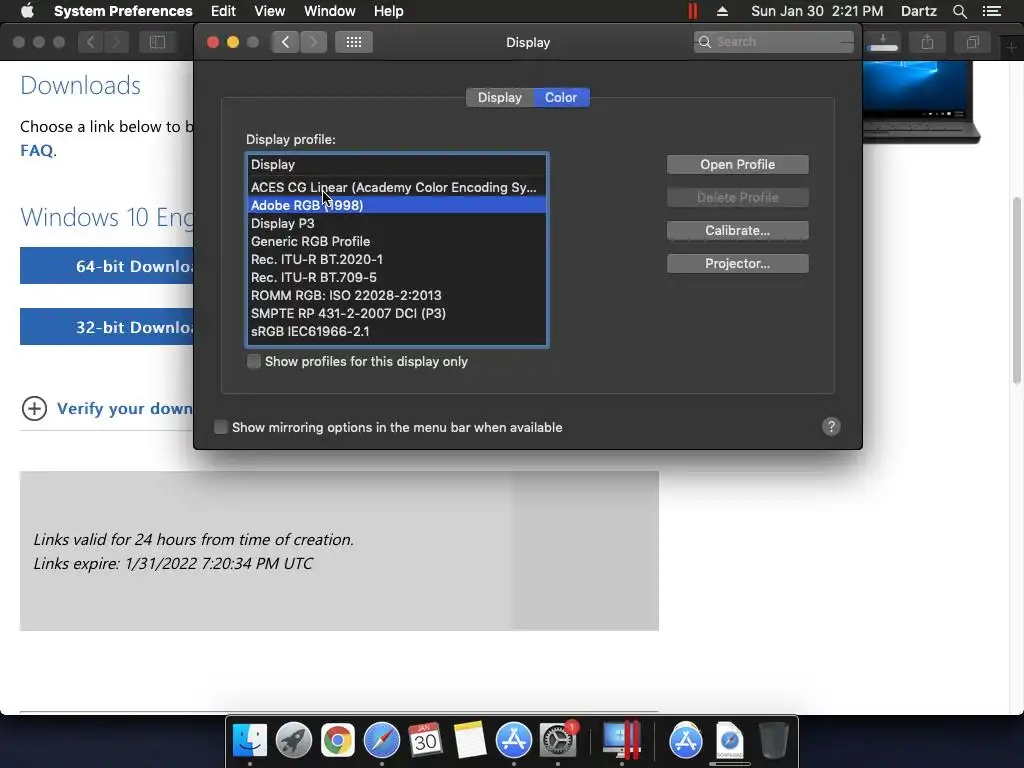This screenshot has width=1024, height=768.
Task: Click Safari share button
Action: point(927,42)
